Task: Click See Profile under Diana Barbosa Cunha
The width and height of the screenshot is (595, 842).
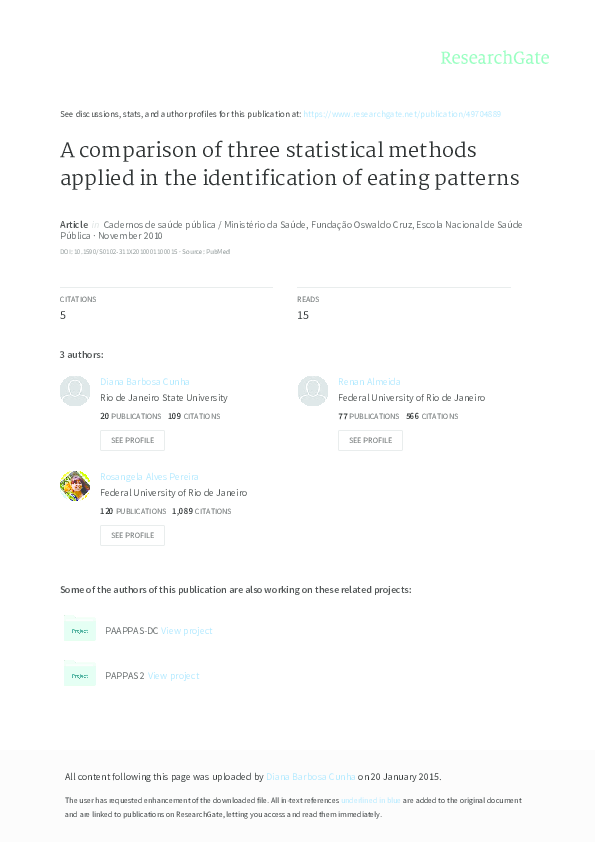Action: (x=133, y=440)
